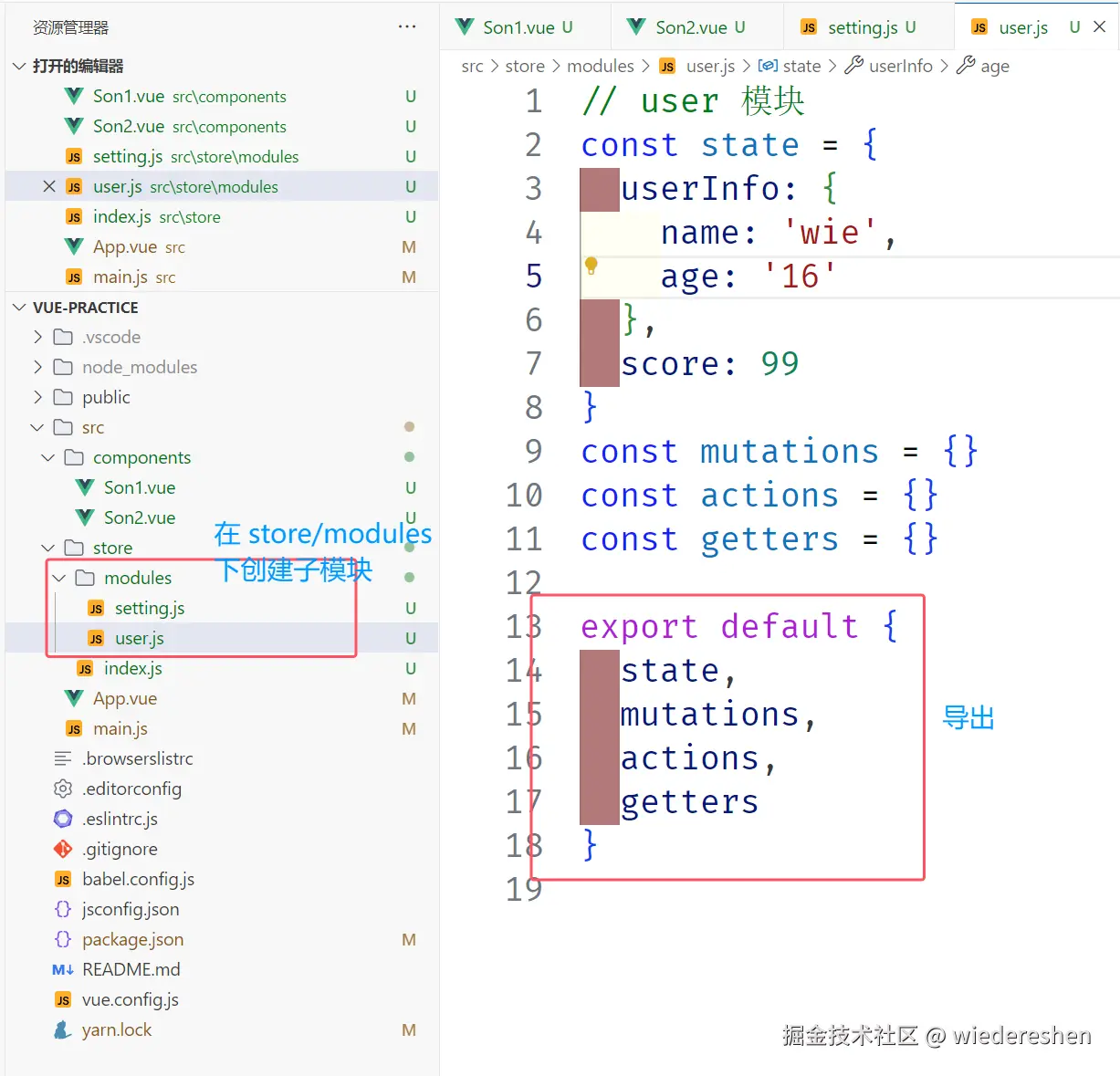Click the lightbulb quick-fix icon on line 5
Image resolution: width=1120 pixels, height=1076 pixels.
591,266
